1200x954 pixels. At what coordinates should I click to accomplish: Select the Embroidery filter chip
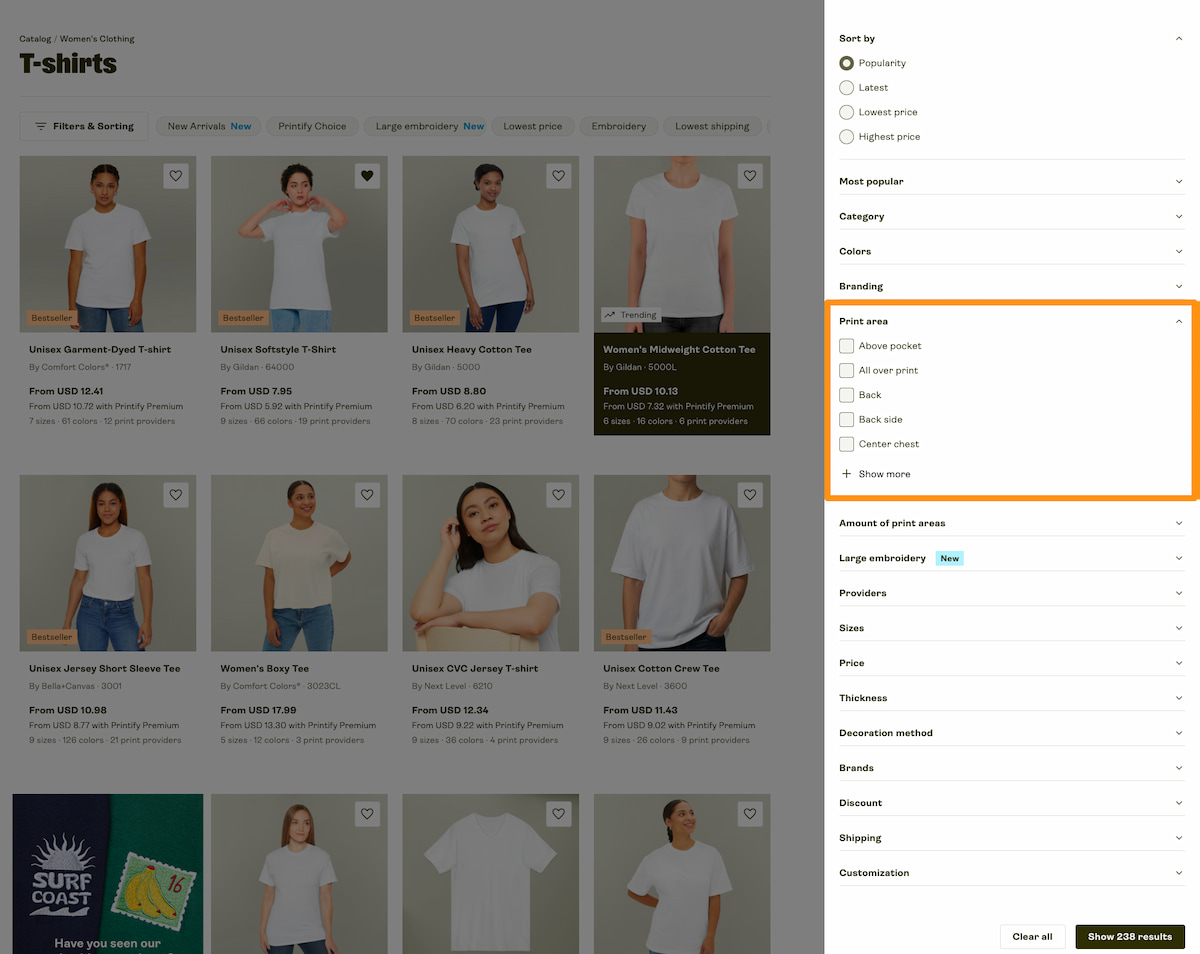click(x=618, y=126)
